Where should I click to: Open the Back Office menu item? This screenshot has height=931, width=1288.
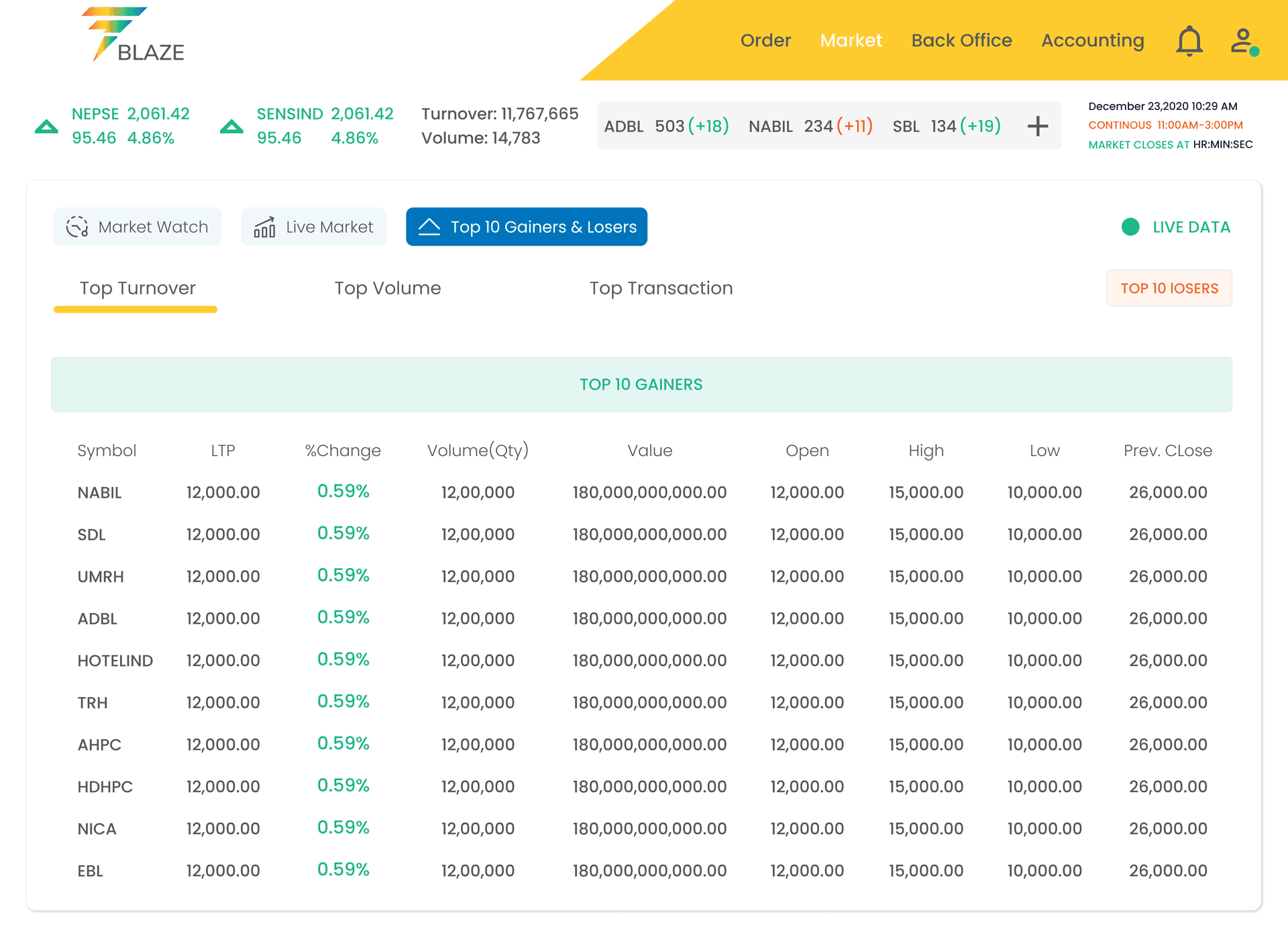click(x=960, y=40)
